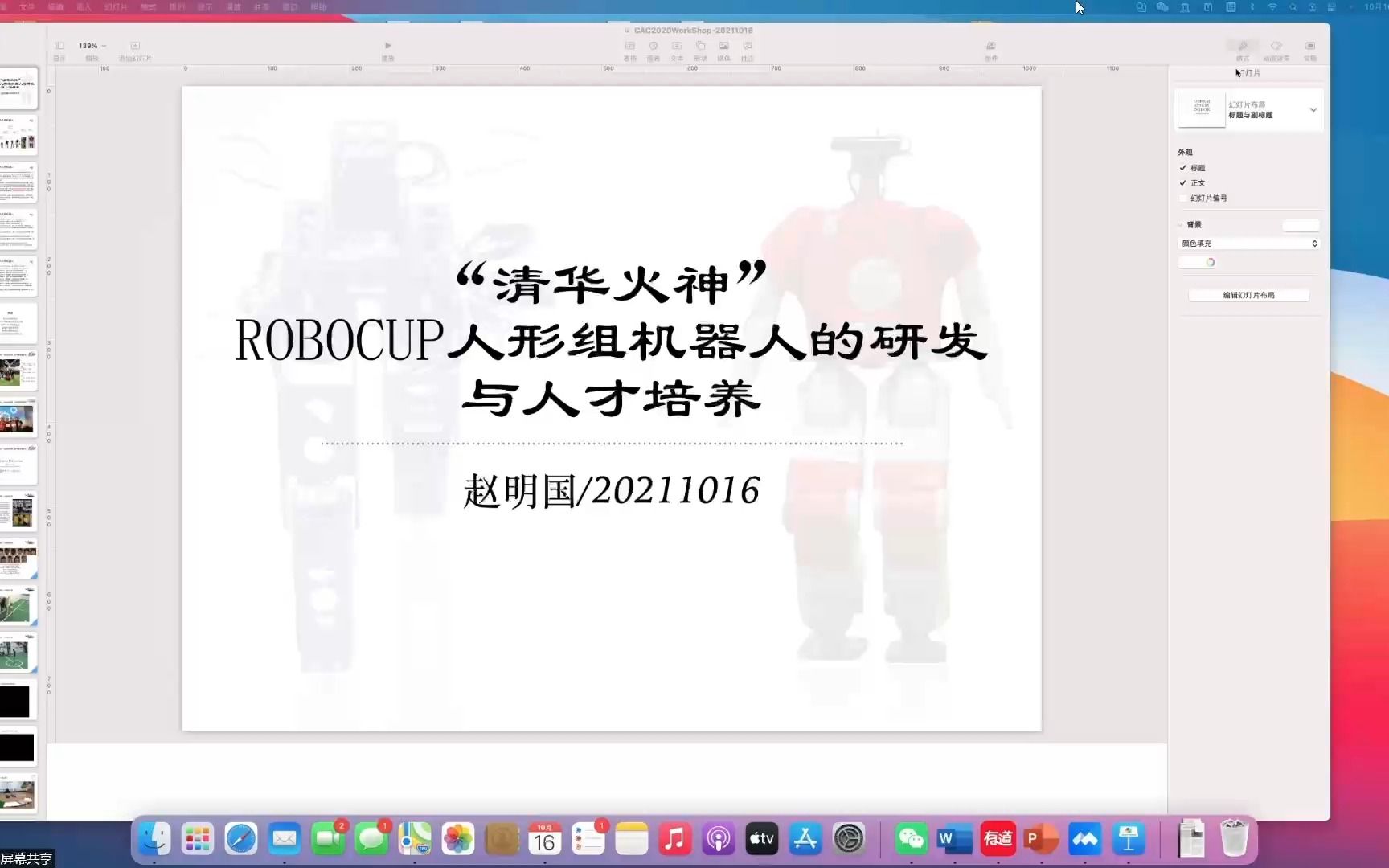Open the Media insert toolbar icon
Viewport: 1389px width, 868px height.
point(724,46)
